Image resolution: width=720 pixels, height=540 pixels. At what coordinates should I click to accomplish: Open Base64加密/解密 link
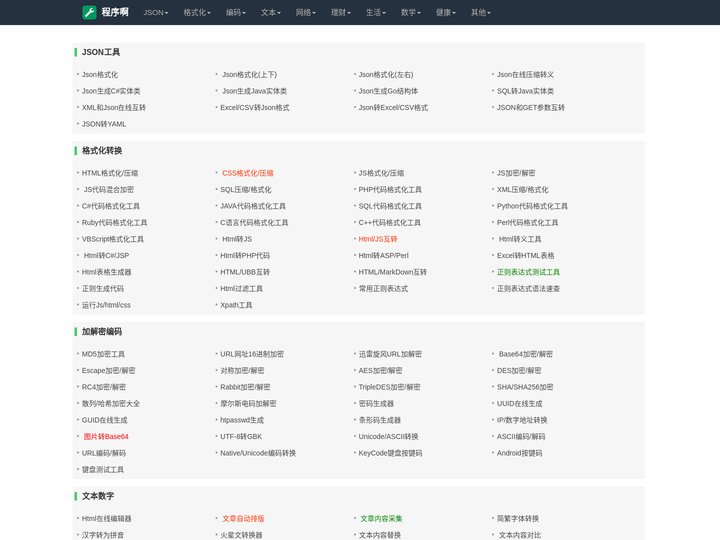pyautogui.click(x=526, y=354)
